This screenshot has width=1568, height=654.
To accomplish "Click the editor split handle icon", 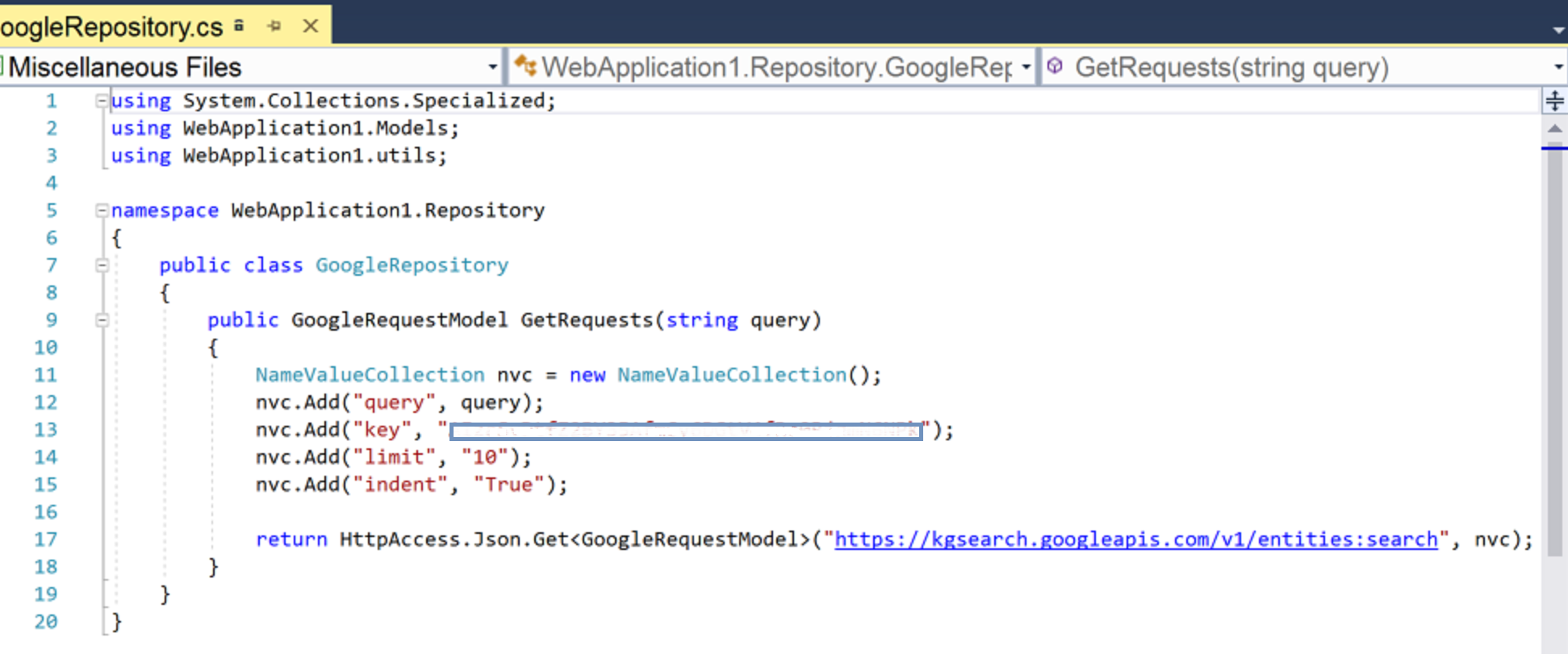I will coord(1554,101).
